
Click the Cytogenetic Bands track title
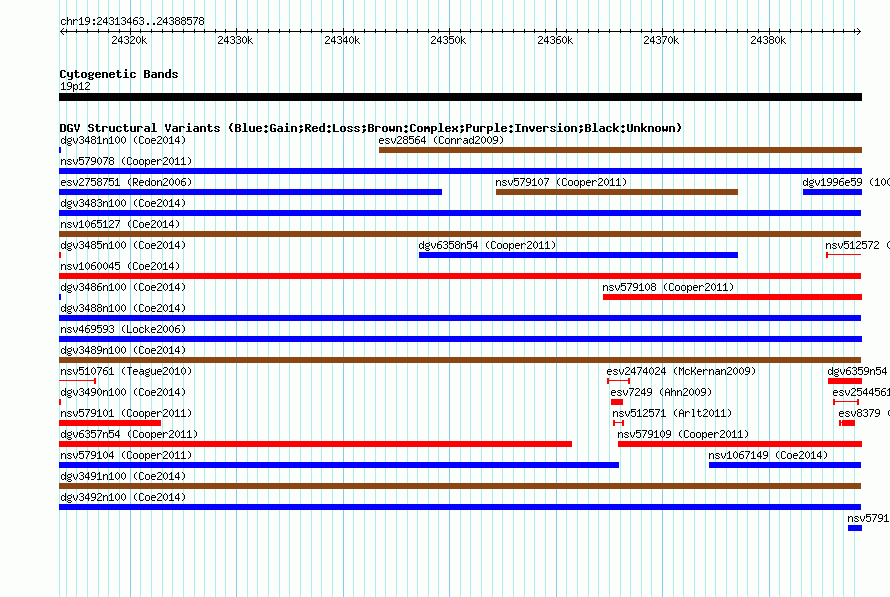point(119,74)
